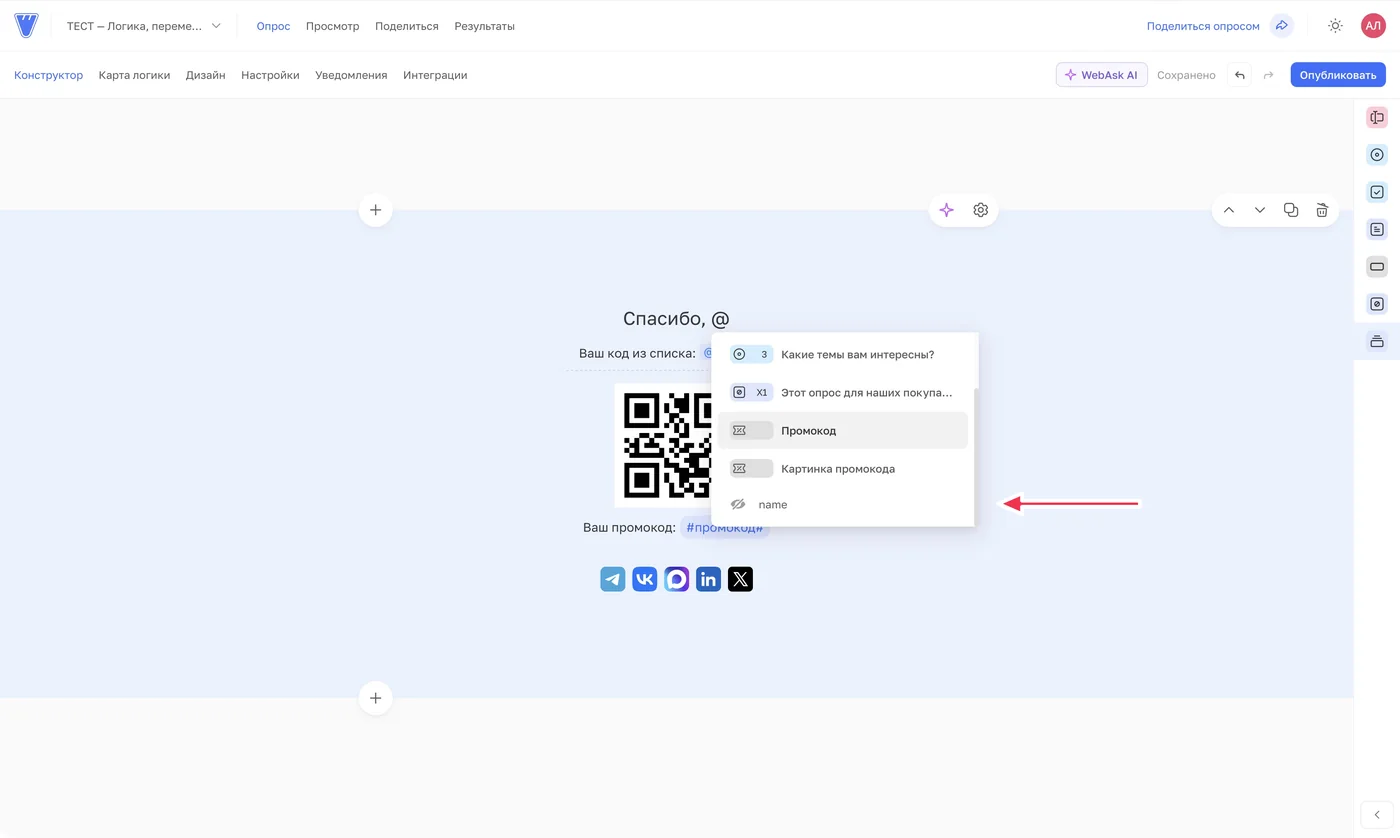Add a button element from the sidebar
Screen dimensions: 1400x838
click(1377, 266)
